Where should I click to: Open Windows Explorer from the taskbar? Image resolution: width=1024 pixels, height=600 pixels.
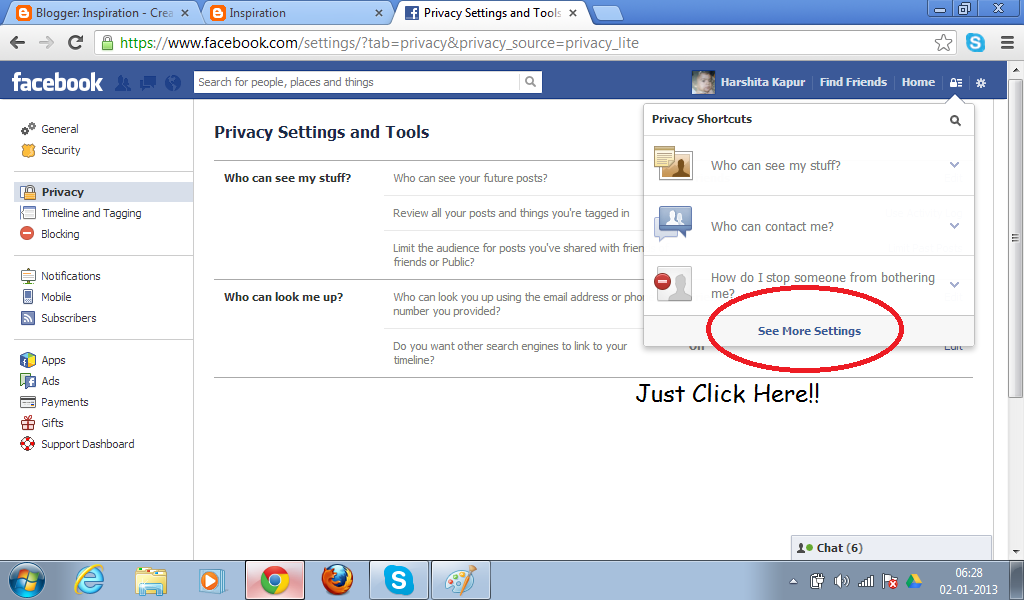(x=152, y=580)
